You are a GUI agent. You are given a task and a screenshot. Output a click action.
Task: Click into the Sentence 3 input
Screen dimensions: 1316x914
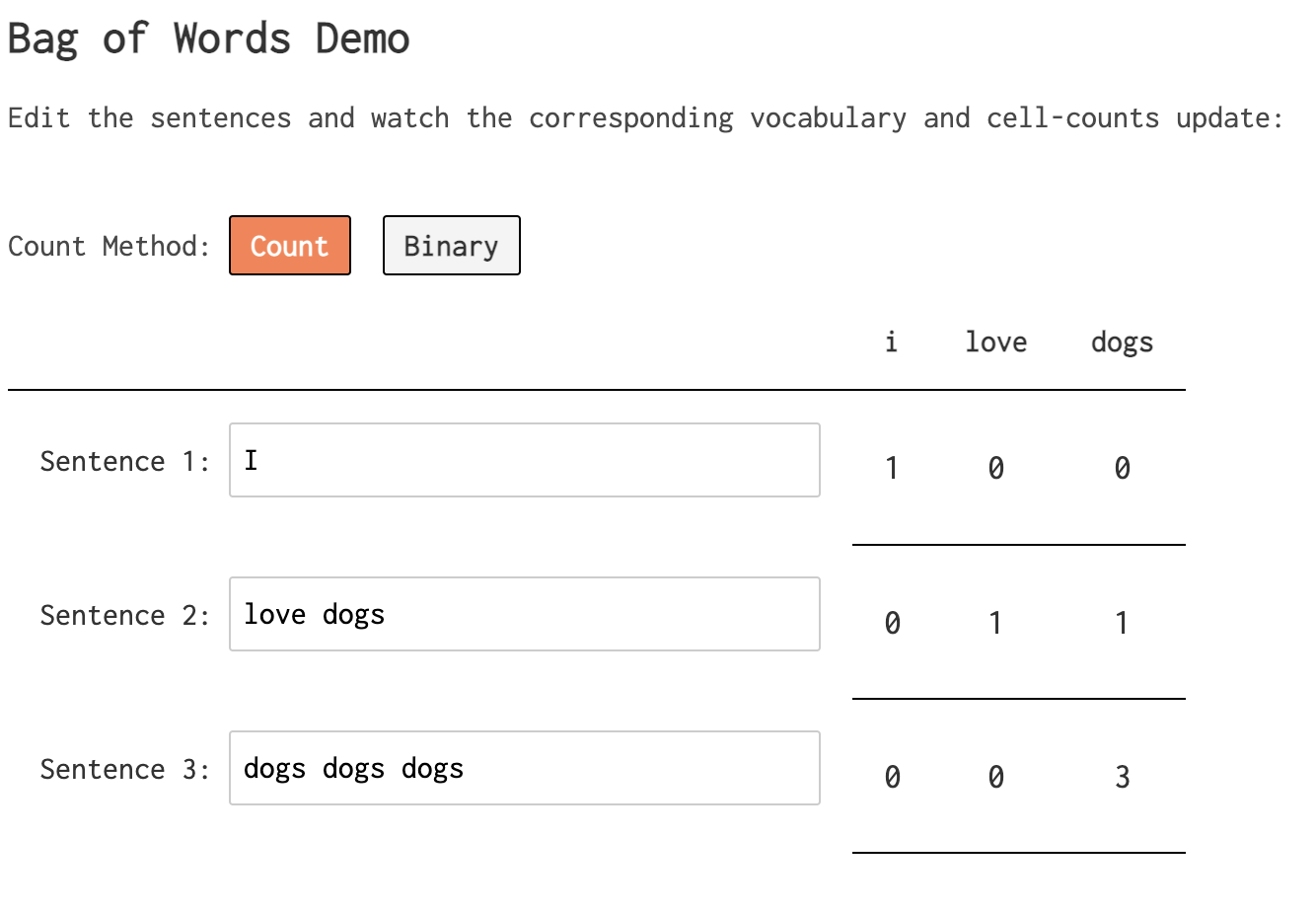[525, 768]
